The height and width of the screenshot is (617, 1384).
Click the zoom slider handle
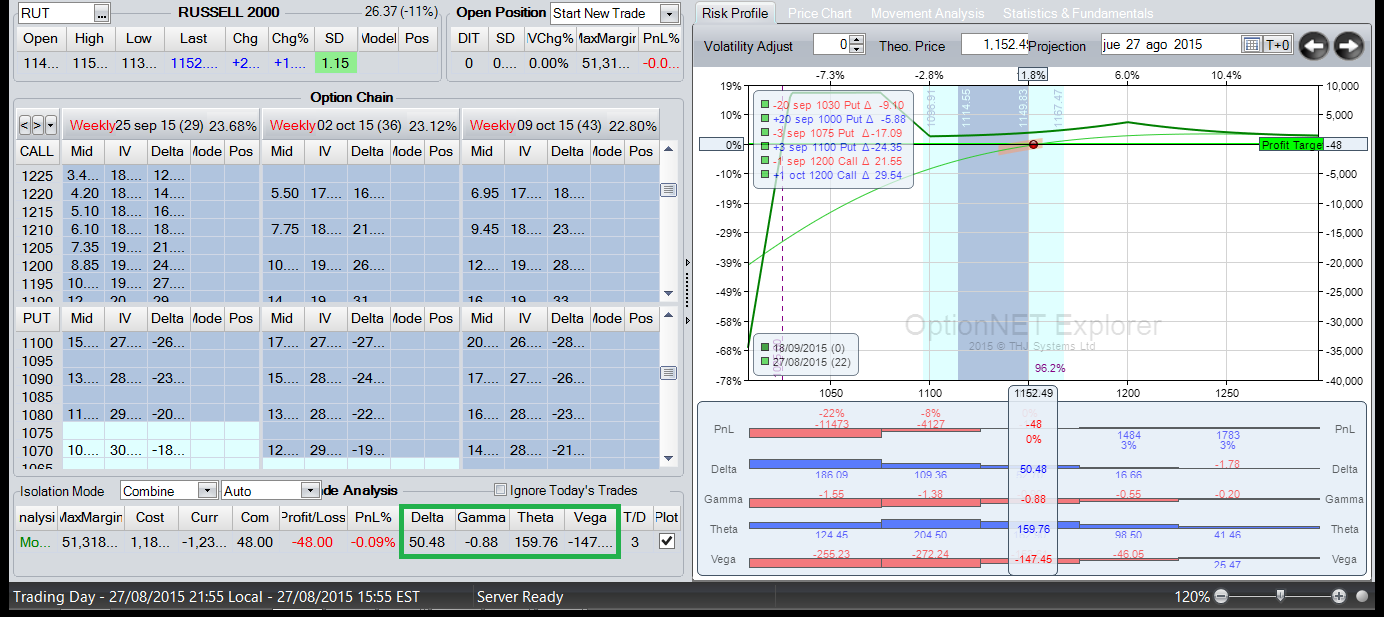1280,596
